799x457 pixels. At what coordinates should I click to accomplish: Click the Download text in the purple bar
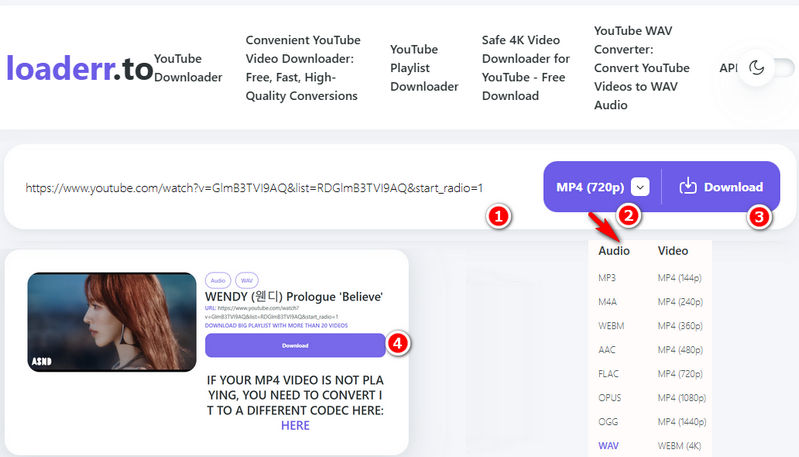coord(733,187)
